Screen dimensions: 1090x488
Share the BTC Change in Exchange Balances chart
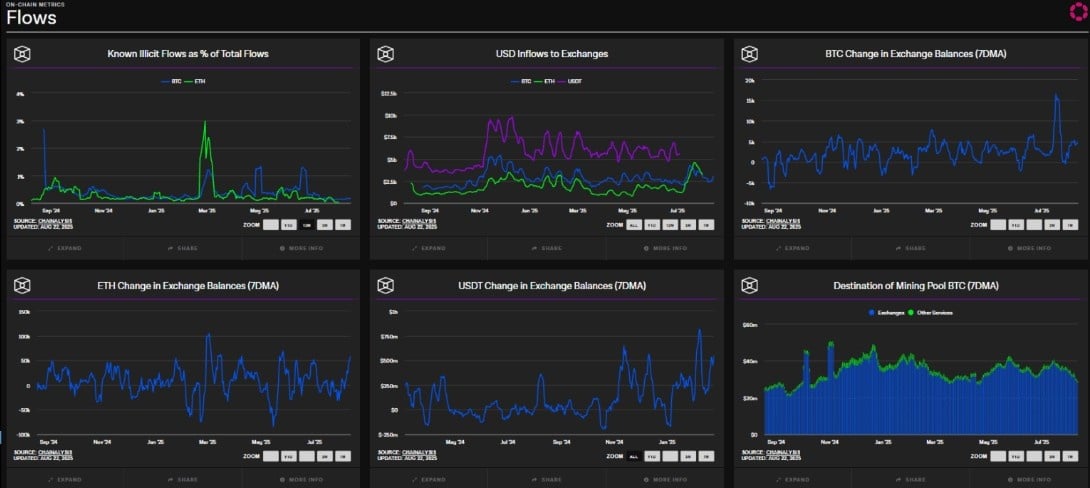point(911,248)
